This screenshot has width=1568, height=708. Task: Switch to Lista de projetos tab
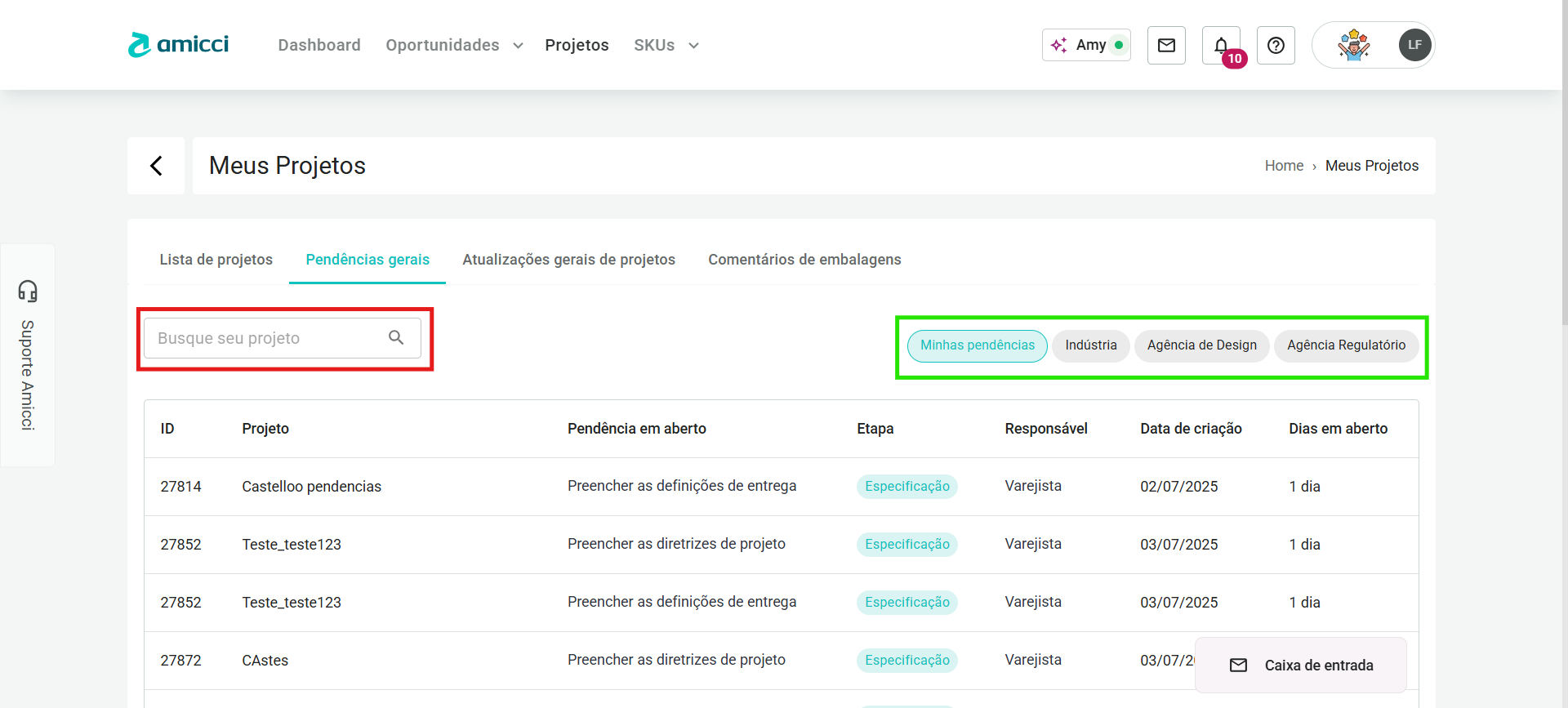tap(216, 260)
